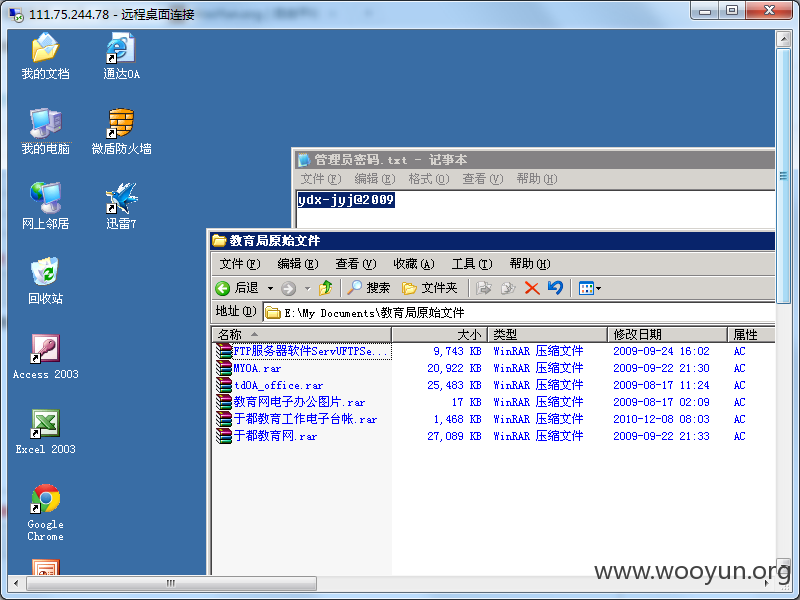This screenshot has height=600, width=800.
Task: Sort files by 名称 column header
Action: coord(302,335)
